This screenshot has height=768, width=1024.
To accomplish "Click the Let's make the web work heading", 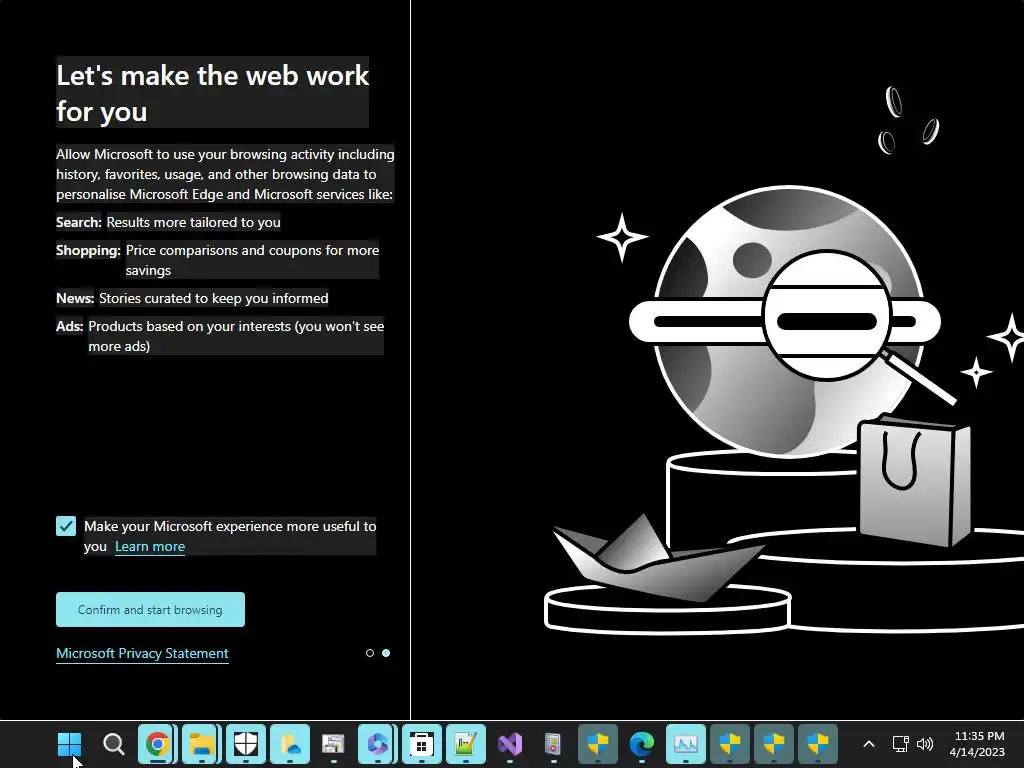I will pyautogui.click(x=212, y=93).
